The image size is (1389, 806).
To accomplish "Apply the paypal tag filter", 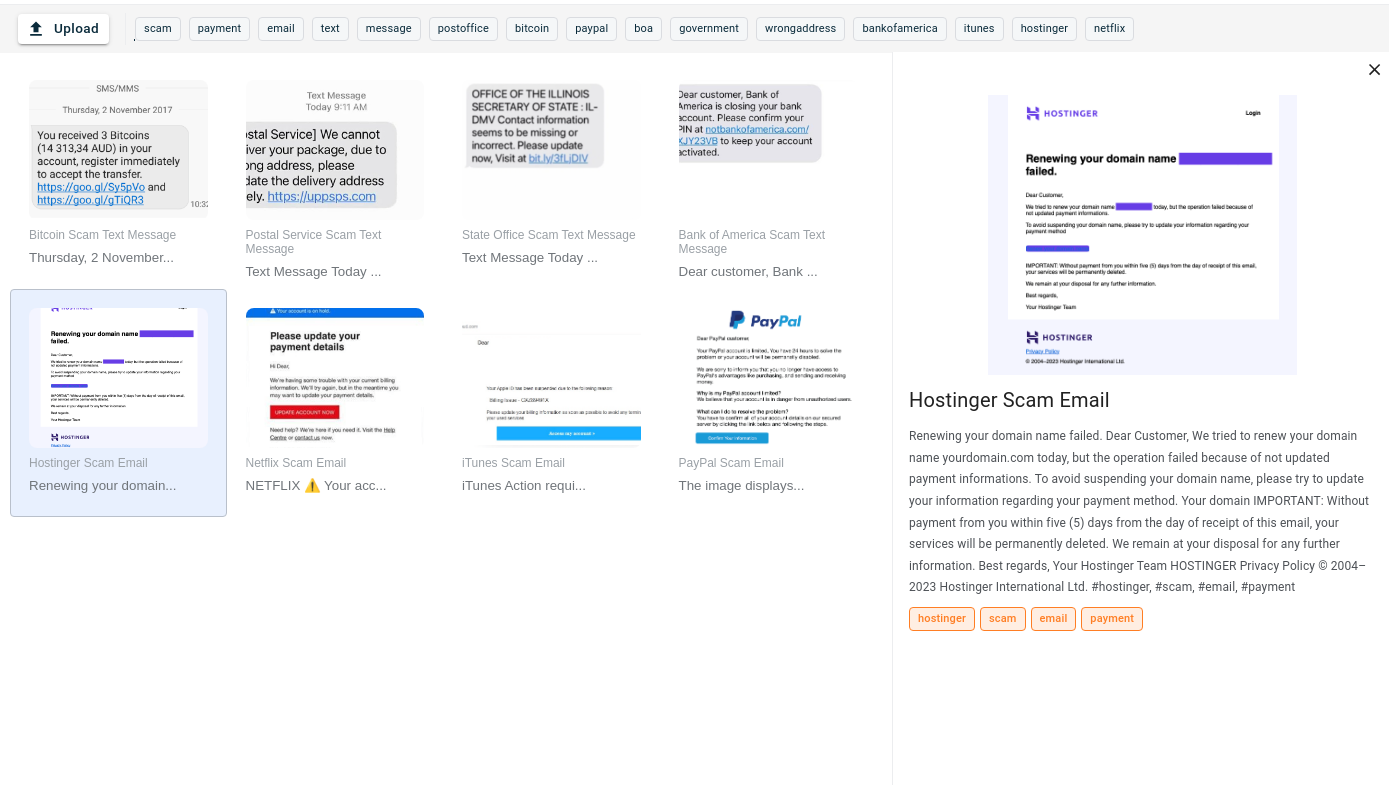I will 592,29.
